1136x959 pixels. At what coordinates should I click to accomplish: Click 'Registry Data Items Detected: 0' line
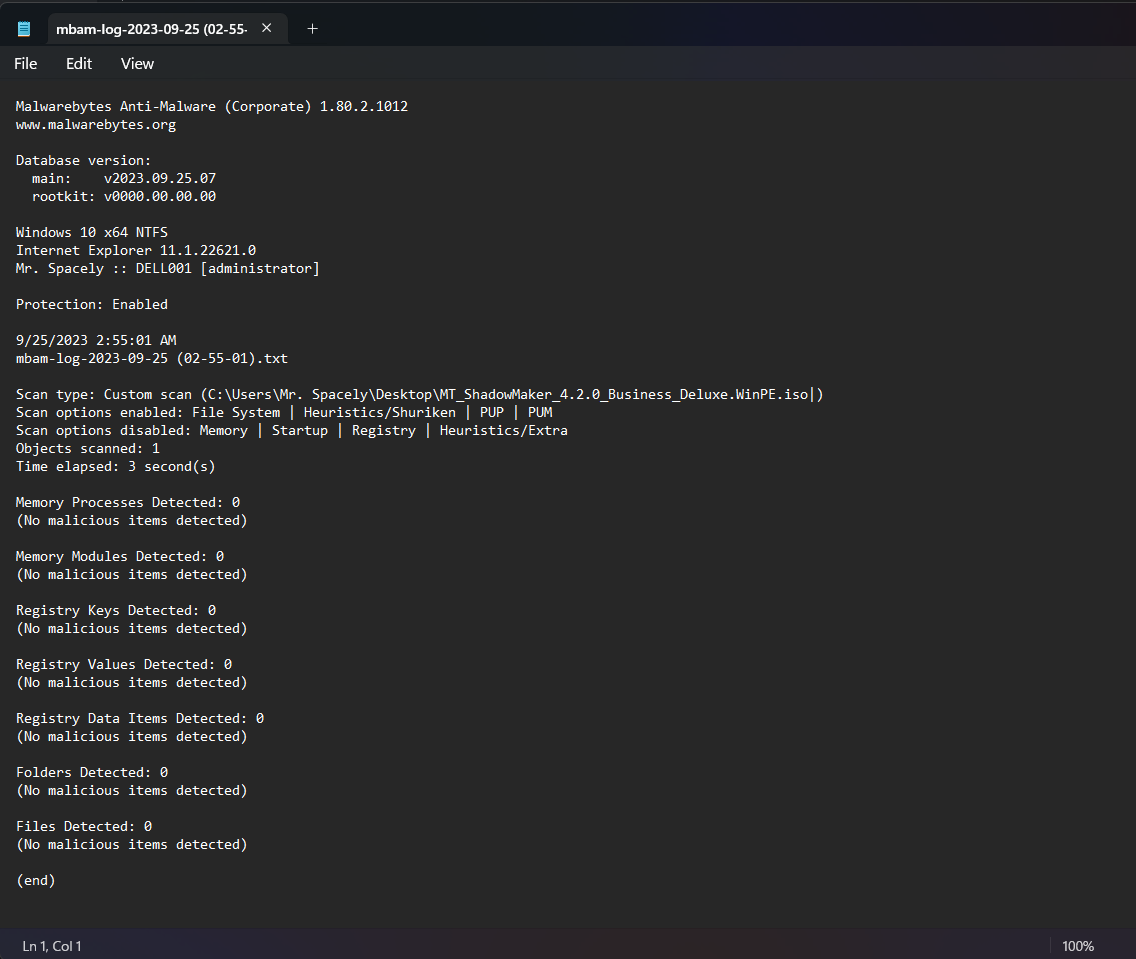coord(140,719)
